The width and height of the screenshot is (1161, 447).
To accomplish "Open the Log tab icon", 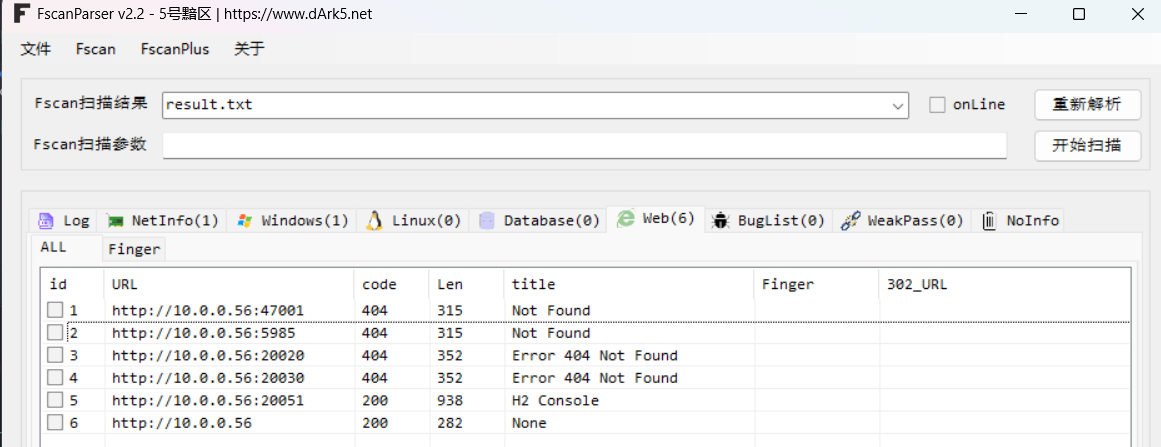I will [x=46, y=220].
